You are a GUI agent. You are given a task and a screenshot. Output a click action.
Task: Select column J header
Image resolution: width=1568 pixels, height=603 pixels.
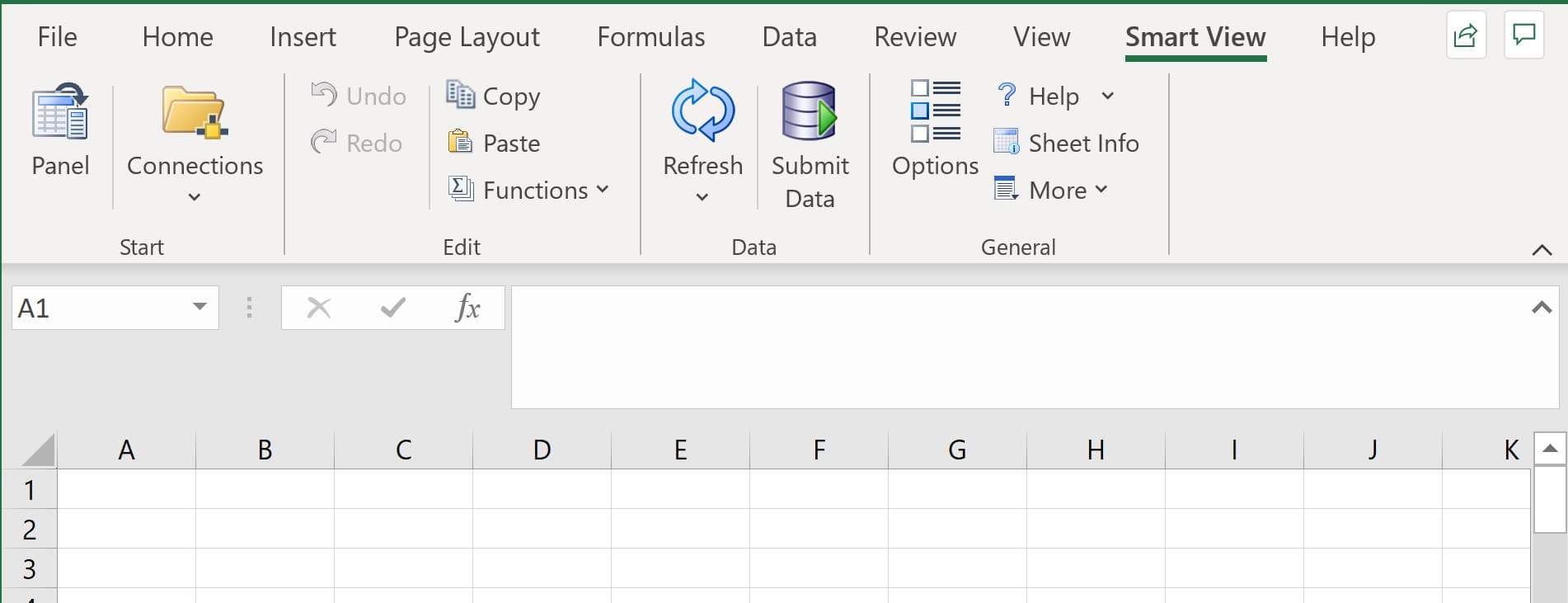(x=1373, y=450)
